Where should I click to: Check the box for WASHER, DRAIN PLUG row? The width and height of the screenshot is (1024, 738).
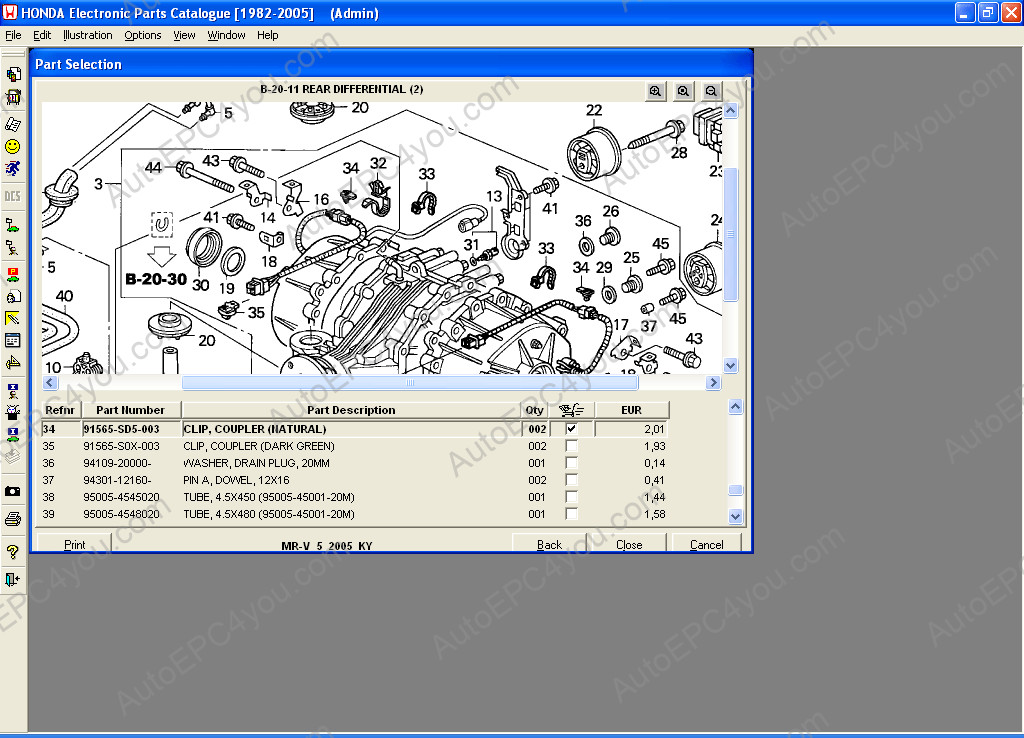(x=571, y=463)
